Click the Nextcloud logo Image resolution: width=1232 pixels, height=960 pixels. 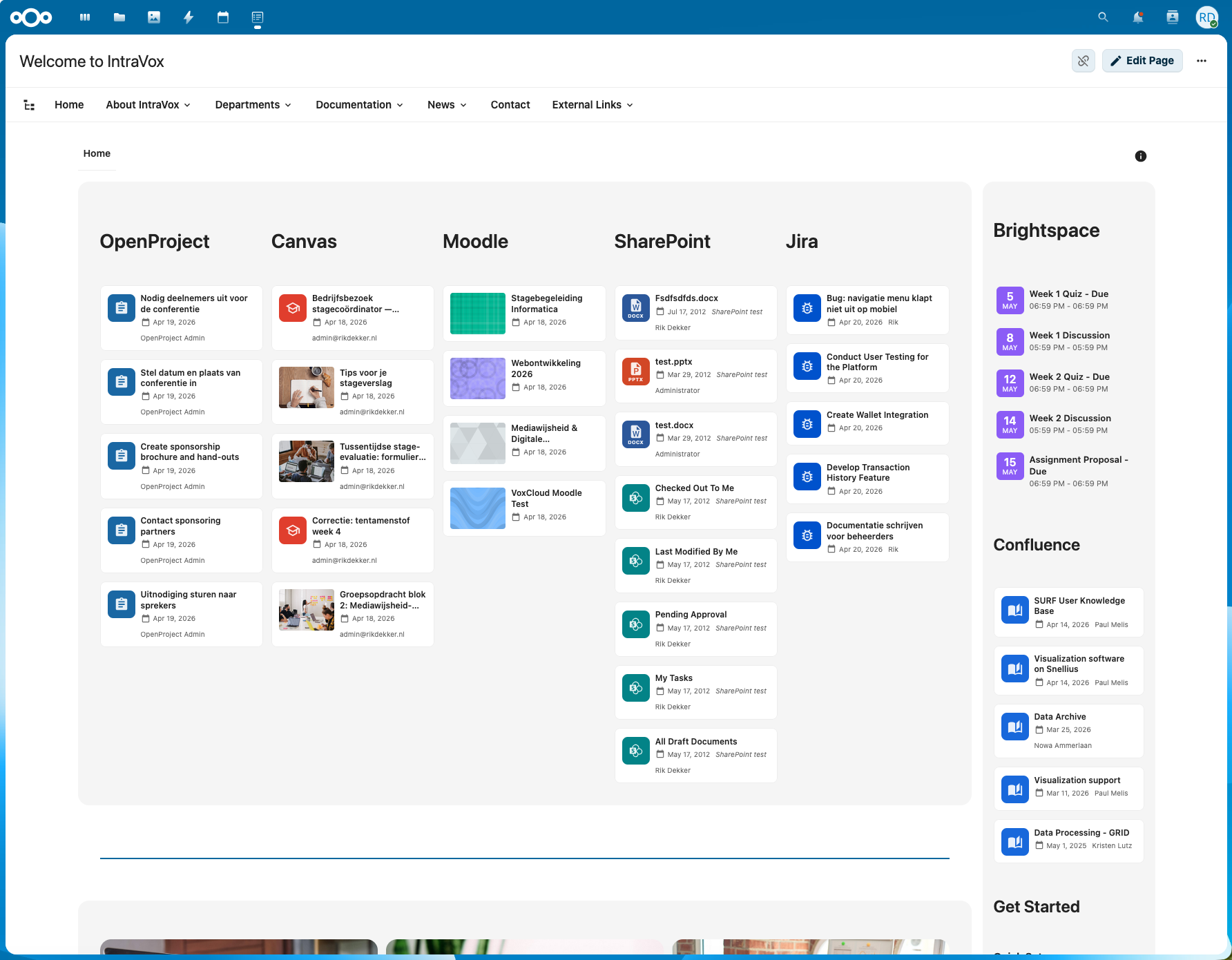click(x=31, y=17)
